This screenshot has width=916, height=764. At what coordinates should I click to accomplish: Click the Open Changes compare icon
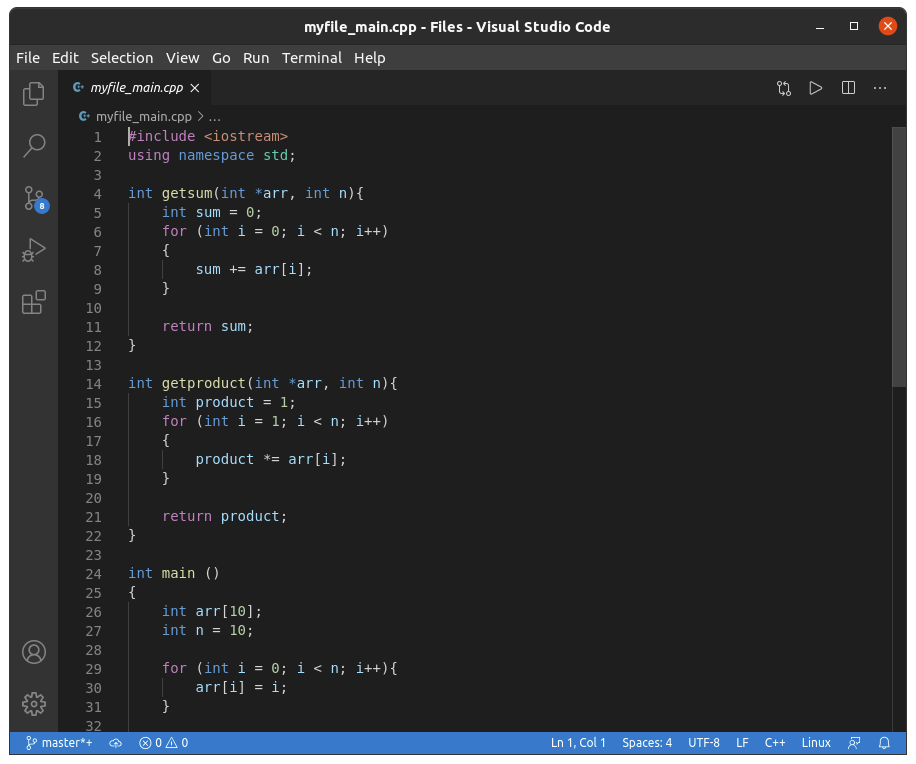coord(784,88)
